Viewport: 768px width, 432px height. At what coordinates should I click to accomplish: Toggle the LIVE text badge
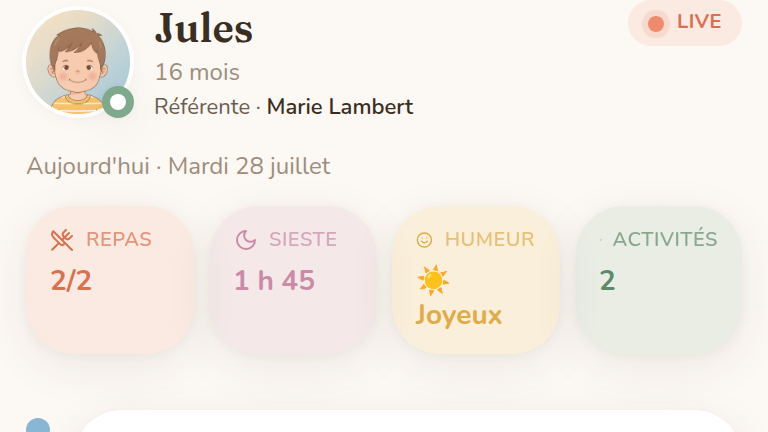point(685,23)
